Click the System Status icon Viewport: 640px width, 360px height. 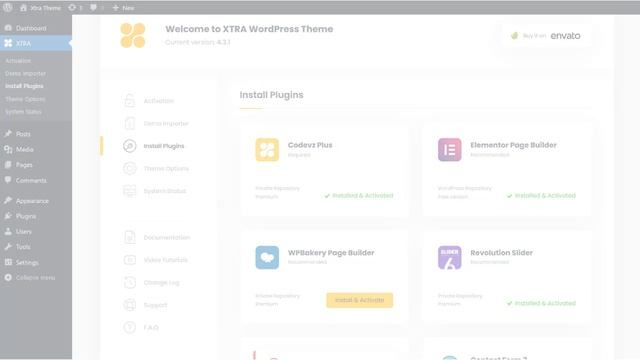pos(129,191)
